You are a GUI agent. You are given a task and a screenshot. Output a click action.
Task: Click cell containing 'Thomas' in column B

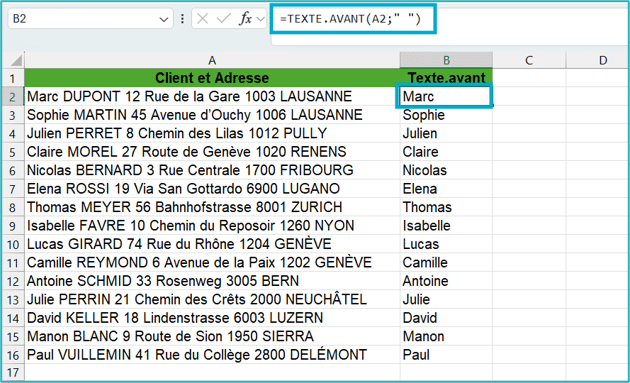[446, 207]
